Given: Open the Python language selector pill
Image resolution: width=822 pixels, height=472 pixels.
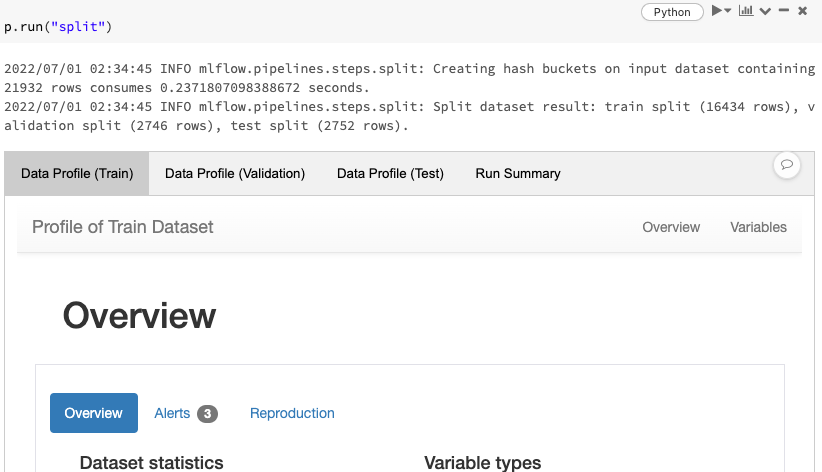Looking at the screenshot, I should (672, 12).
